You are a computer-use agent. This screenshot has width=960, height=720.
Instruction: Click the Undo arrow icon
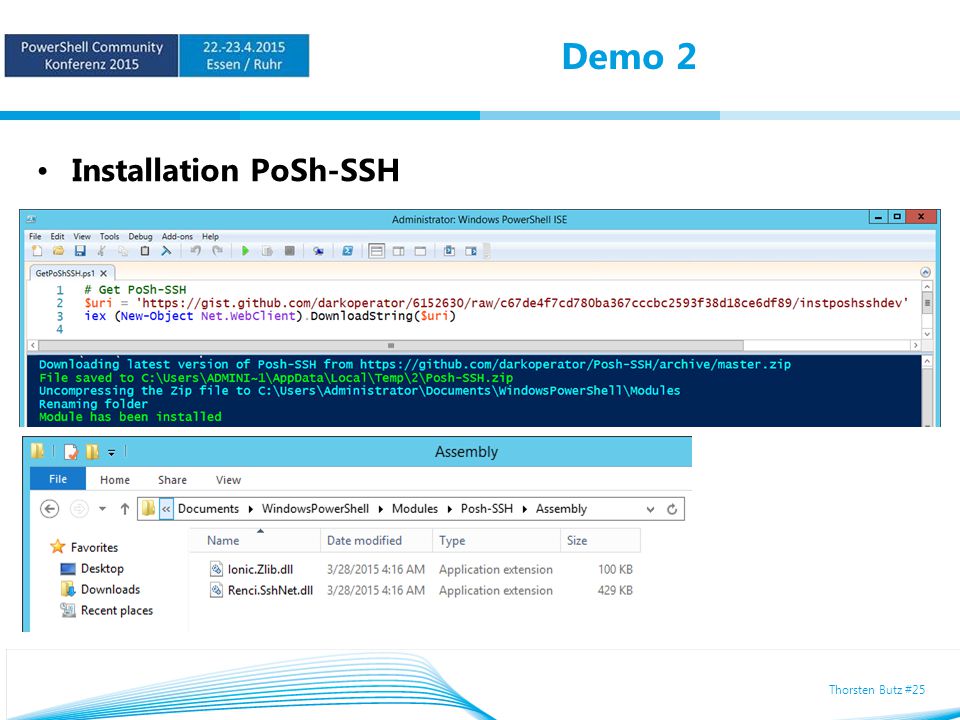point(195,251)
